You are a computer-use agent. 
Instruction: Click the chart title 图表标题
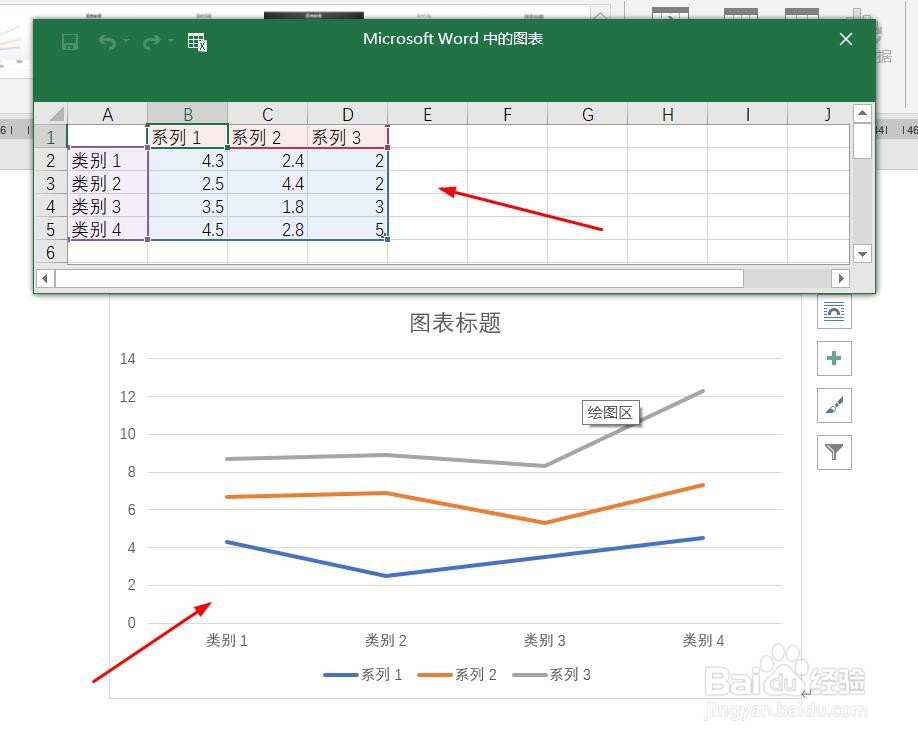(x=455, y=323)
